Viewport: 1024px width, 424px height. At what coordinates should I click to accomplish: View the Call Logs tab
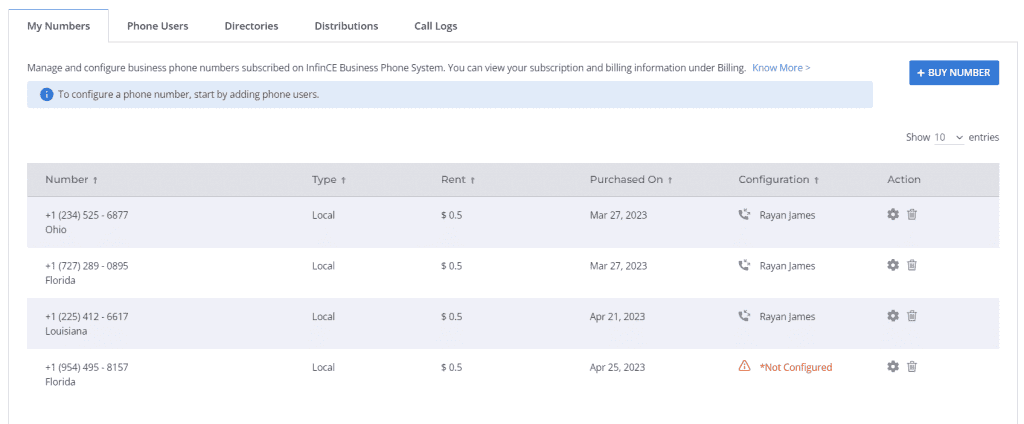(x=436, y=26)
